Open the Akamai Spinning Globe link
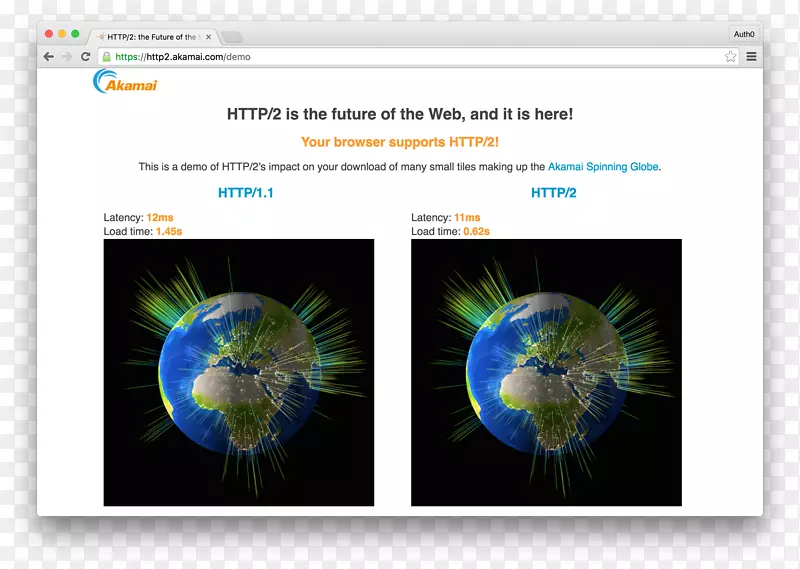 click(603, 167)
